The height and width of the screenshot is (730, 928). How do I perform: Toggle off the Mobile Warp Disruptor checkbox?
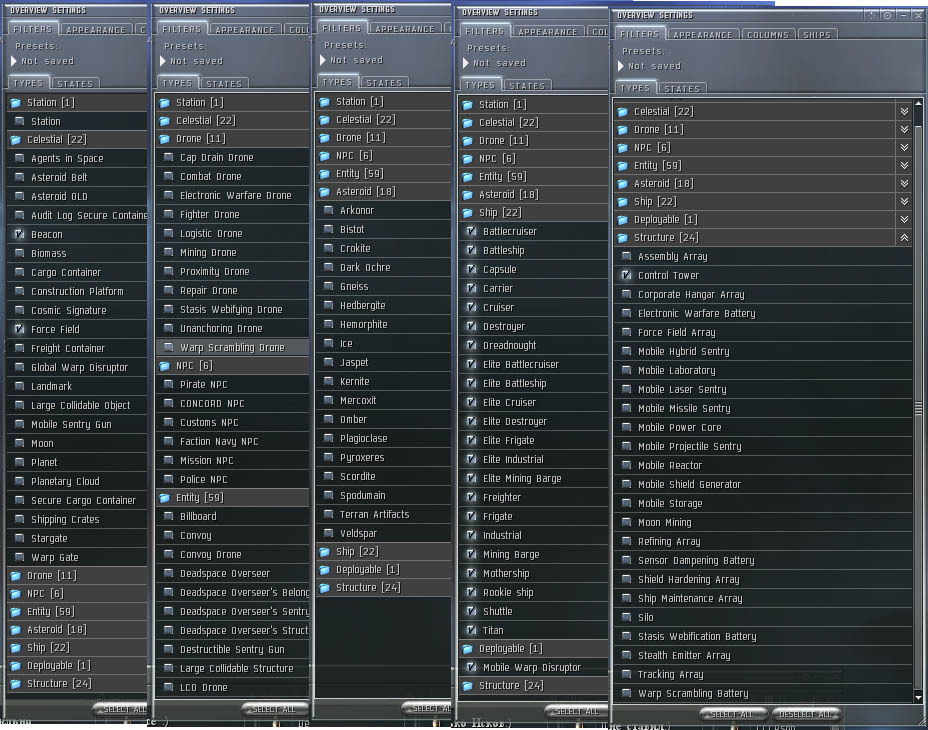tap(472, 667)
